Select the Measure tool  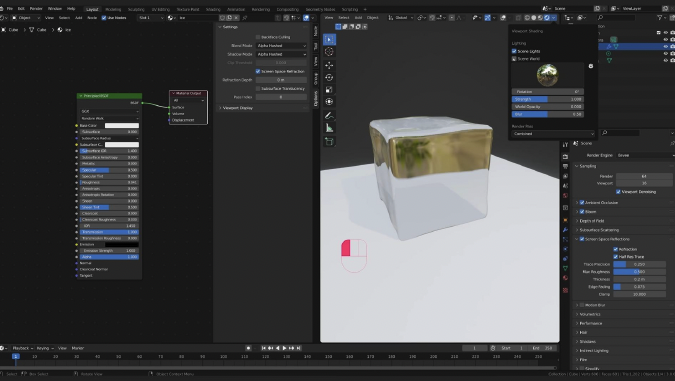click(x=329, y=128)
